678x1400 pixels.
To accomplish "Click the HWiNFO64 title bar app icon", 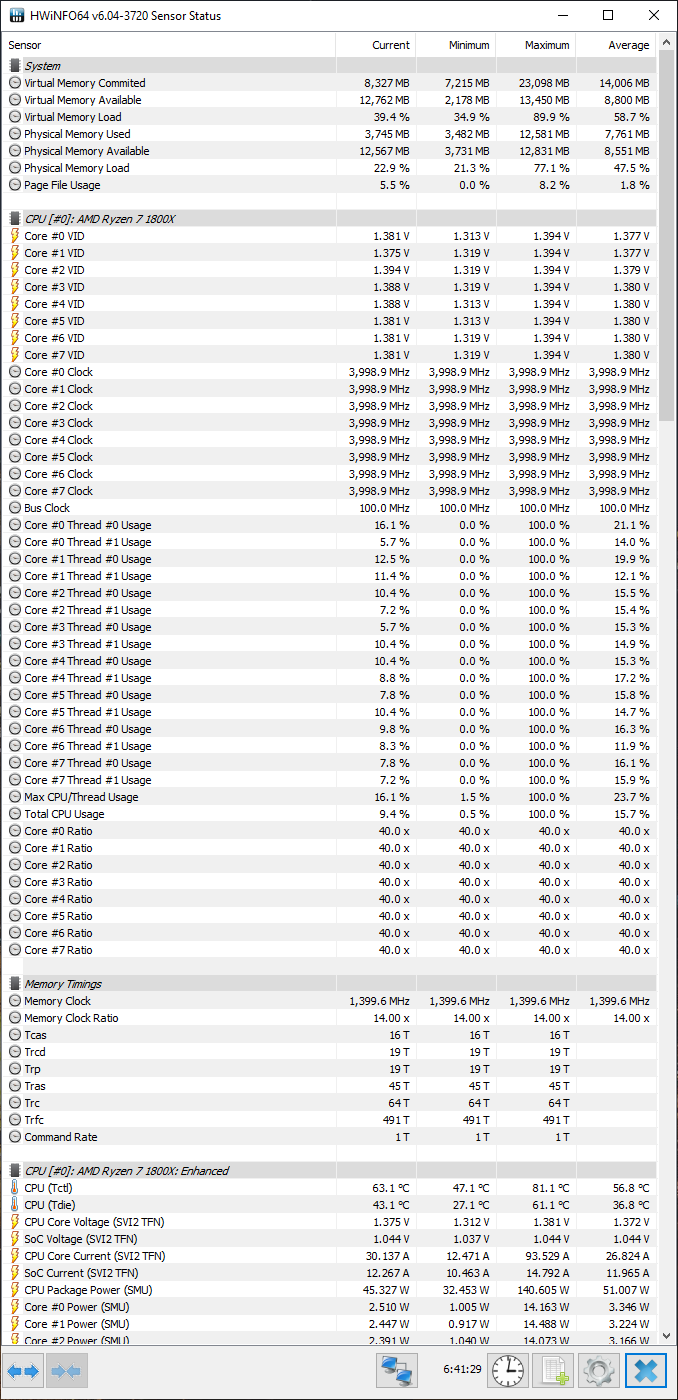I will point(17,16).
